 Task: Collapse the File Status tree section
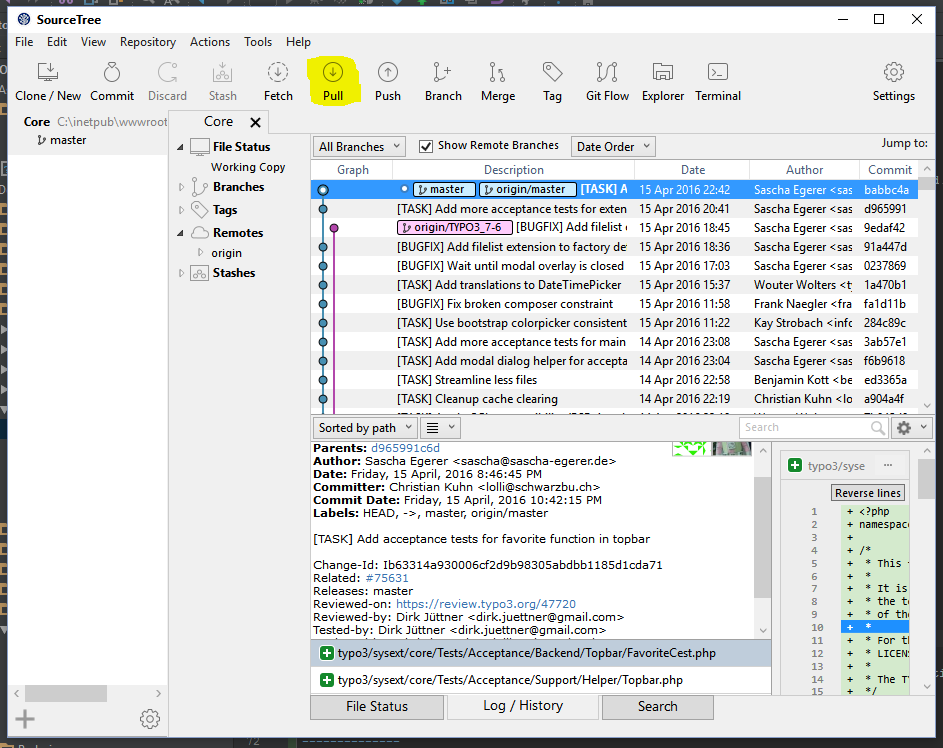click(180, 147)
